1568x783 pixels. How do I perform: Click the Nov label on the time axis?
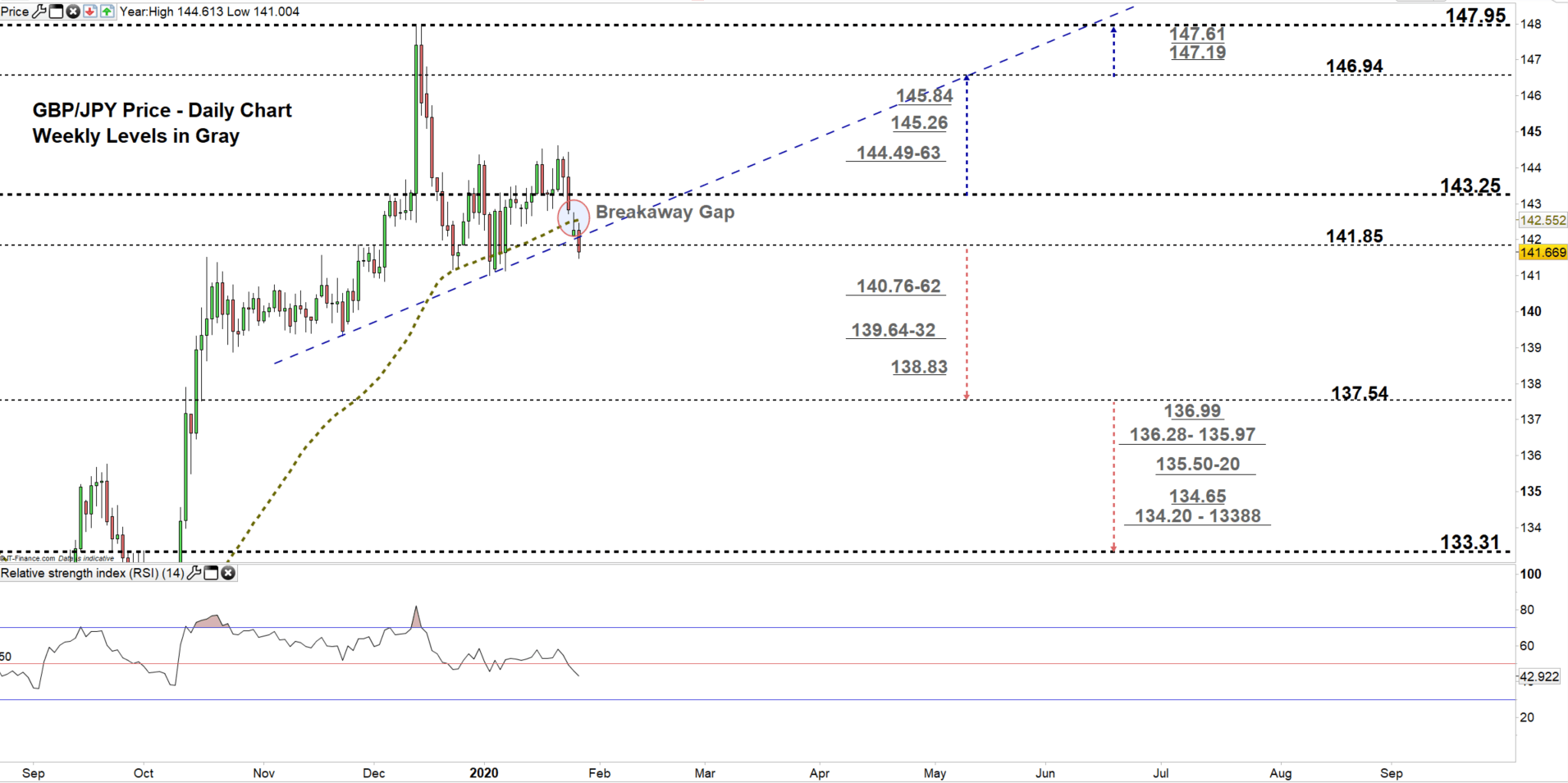click(263, 773)
